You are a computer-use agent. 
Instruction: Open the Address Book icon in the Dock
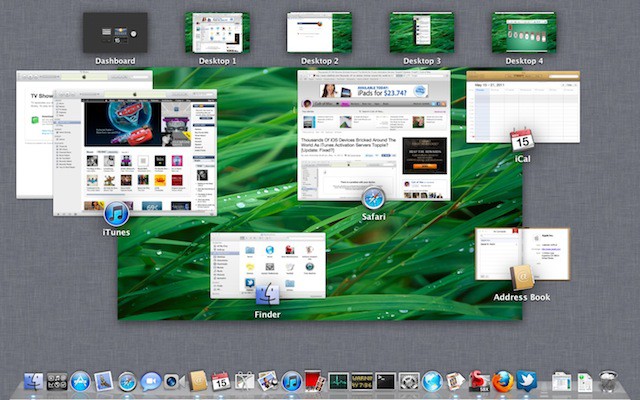pos(198,382)
